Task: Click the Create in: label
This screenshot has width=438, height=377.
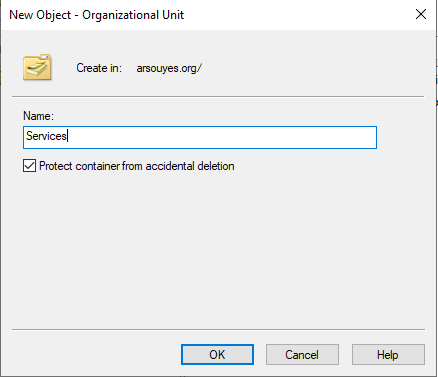Action: point(99,68)
